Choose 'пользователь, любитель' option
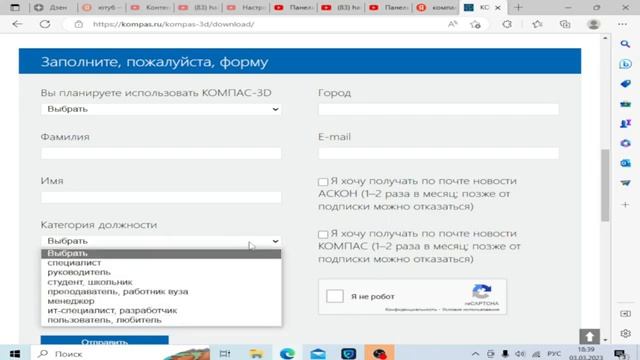This screenshot has width=640, height=360. [x=161, y=320]
